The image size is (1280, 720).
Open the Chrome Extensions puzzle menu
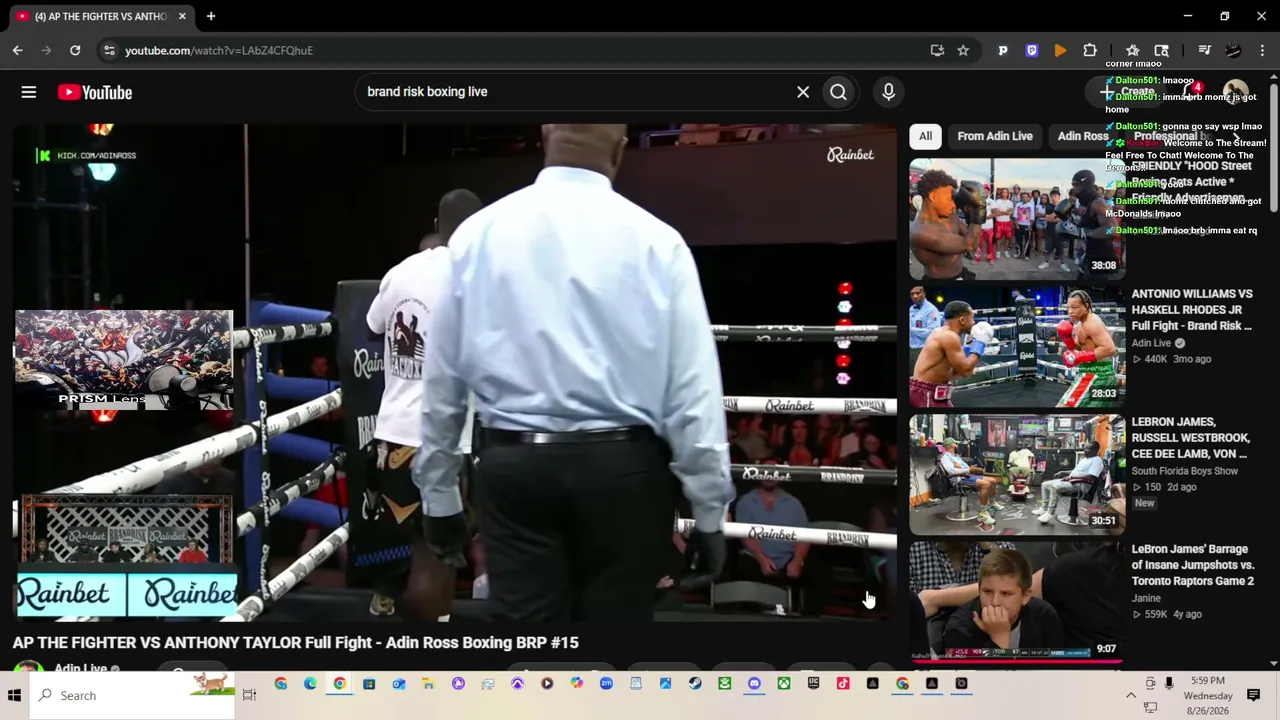[1090, 50]
